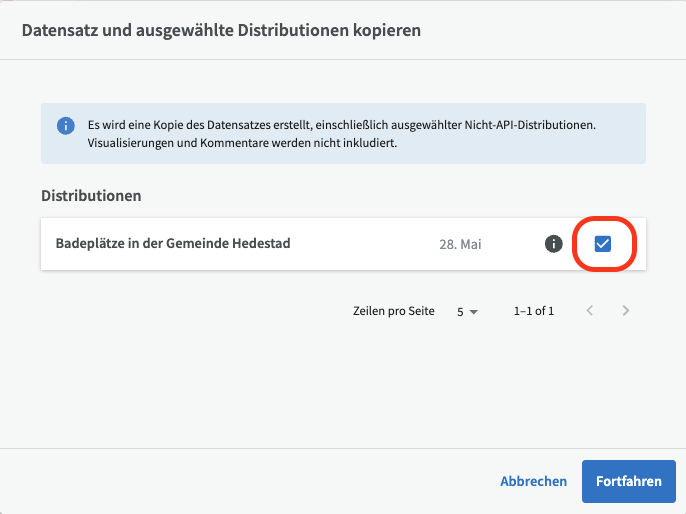
Task: Click the 1–1 of 1 pagination text
Action: tap(534, 311)
